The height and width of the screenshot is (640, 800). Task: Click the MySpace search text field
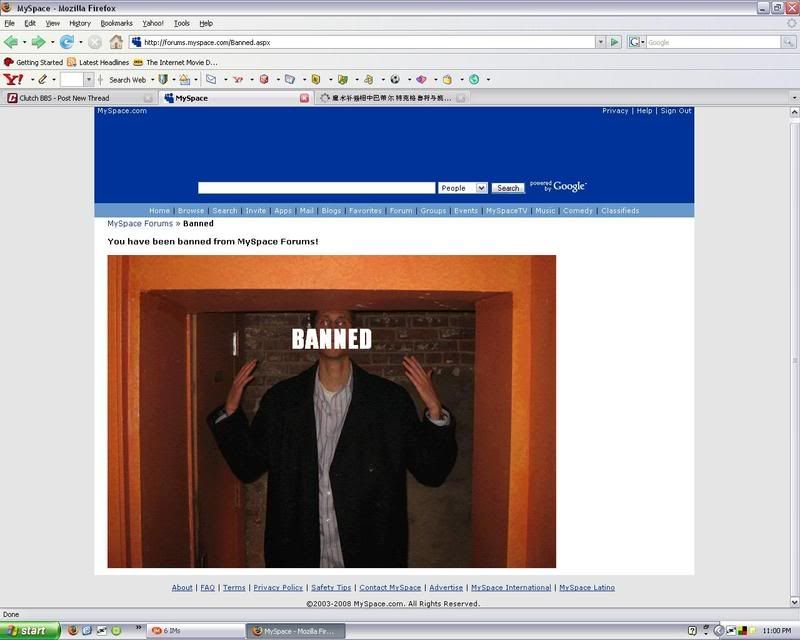(316, 188)
